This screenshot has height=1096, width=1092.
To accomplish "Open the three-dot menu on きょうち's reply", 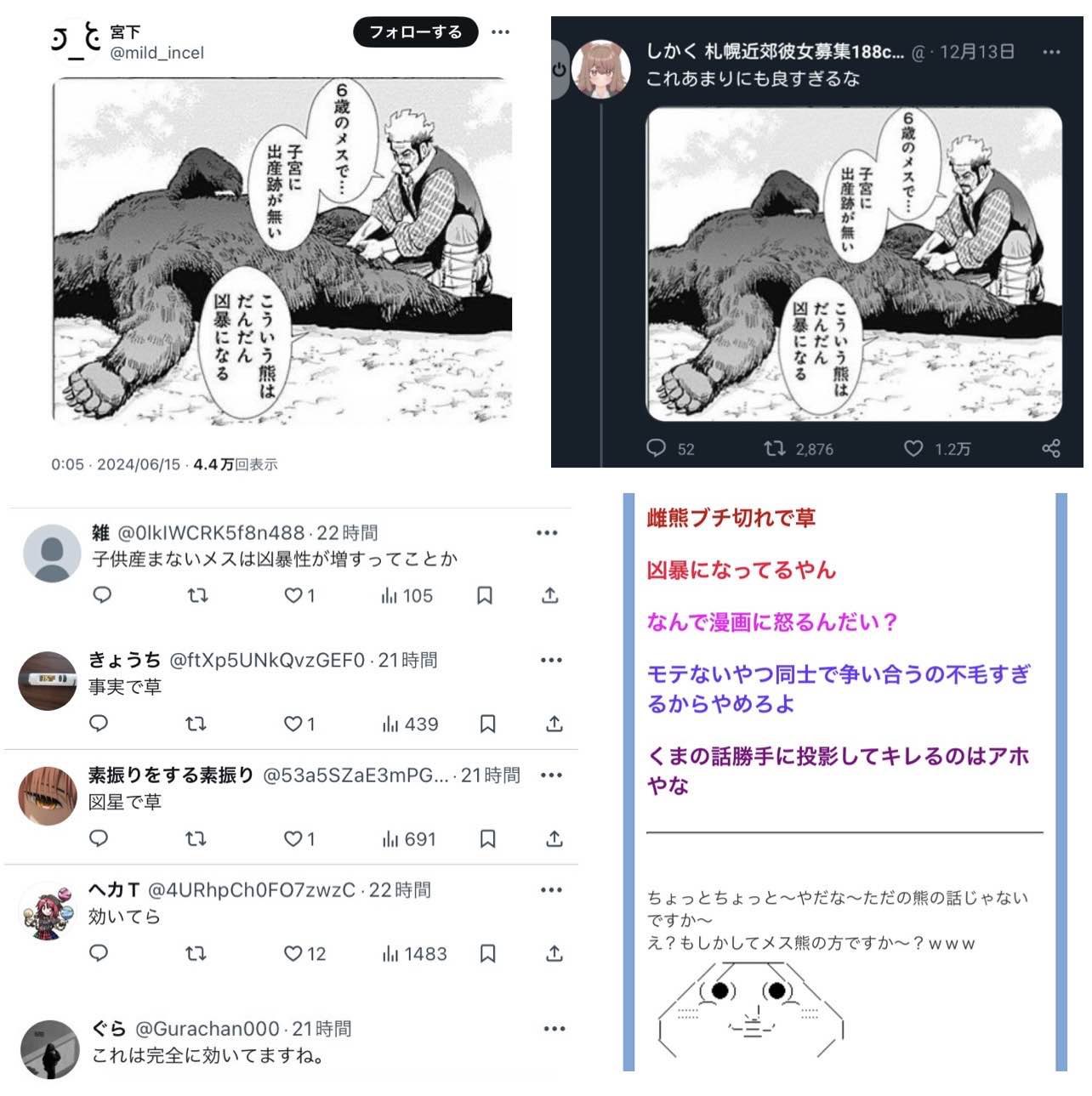I will coord(551,660).
